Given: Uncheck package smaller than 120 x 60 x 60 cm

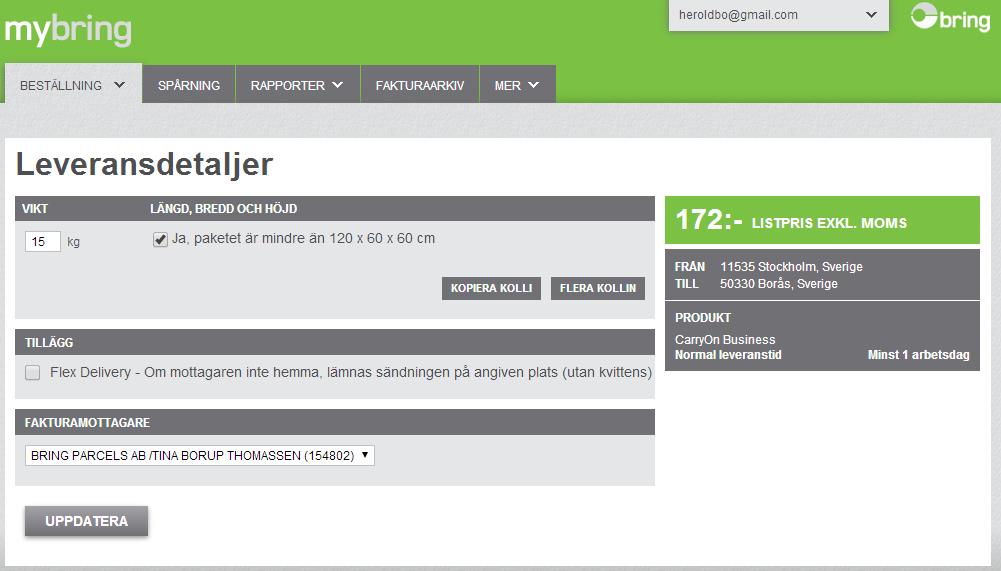Looking at the screenshot, I should click(x=160, y=240).
